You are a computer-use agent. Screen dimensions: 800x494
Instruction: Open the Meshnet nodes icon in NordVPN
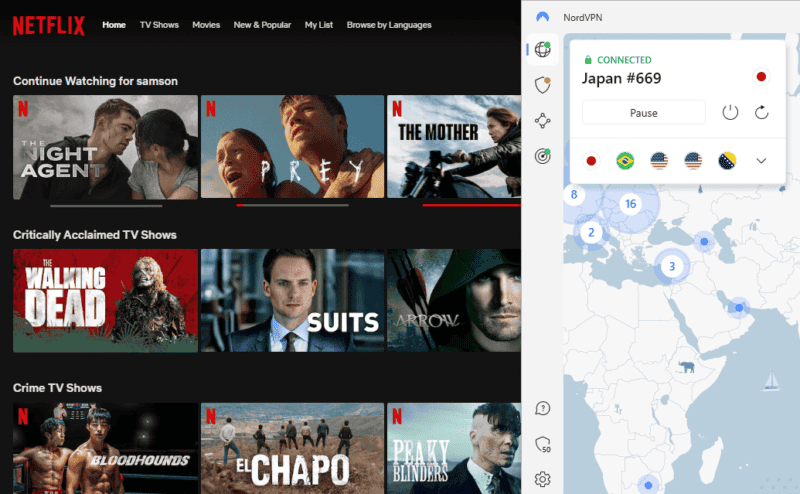click(x=542, y=121)
